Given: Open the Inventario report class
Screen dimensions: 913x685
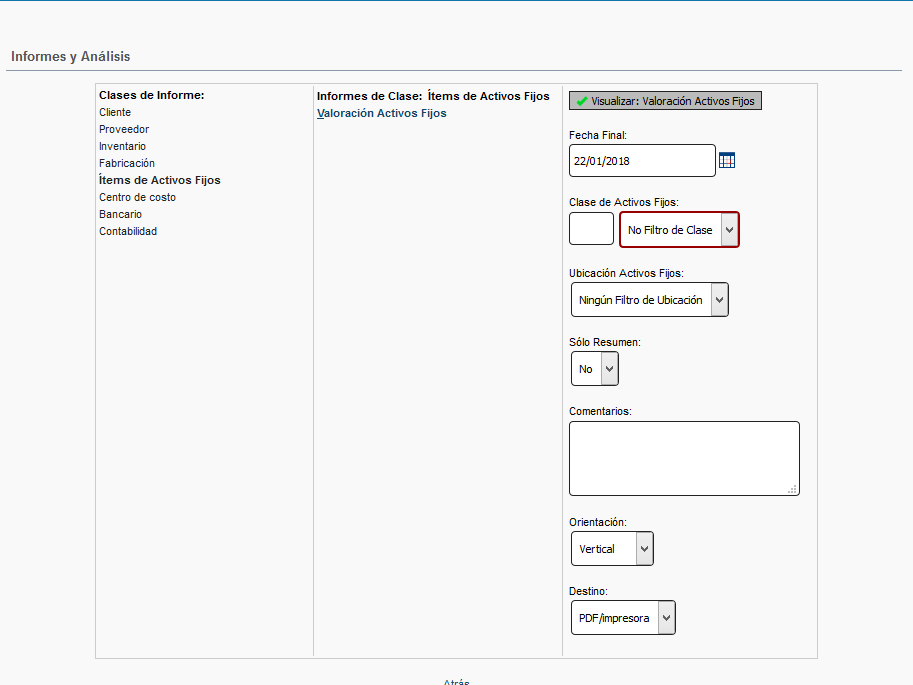Looking at the screenshot, I should (x=122, y=146).
